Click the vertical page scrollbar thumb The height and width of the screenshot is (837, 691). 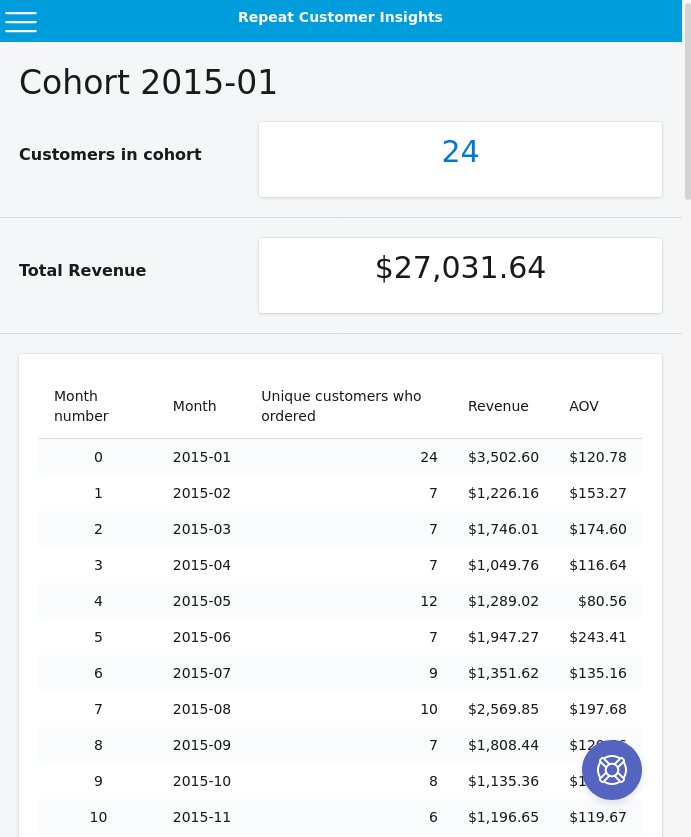coord(687,100)
